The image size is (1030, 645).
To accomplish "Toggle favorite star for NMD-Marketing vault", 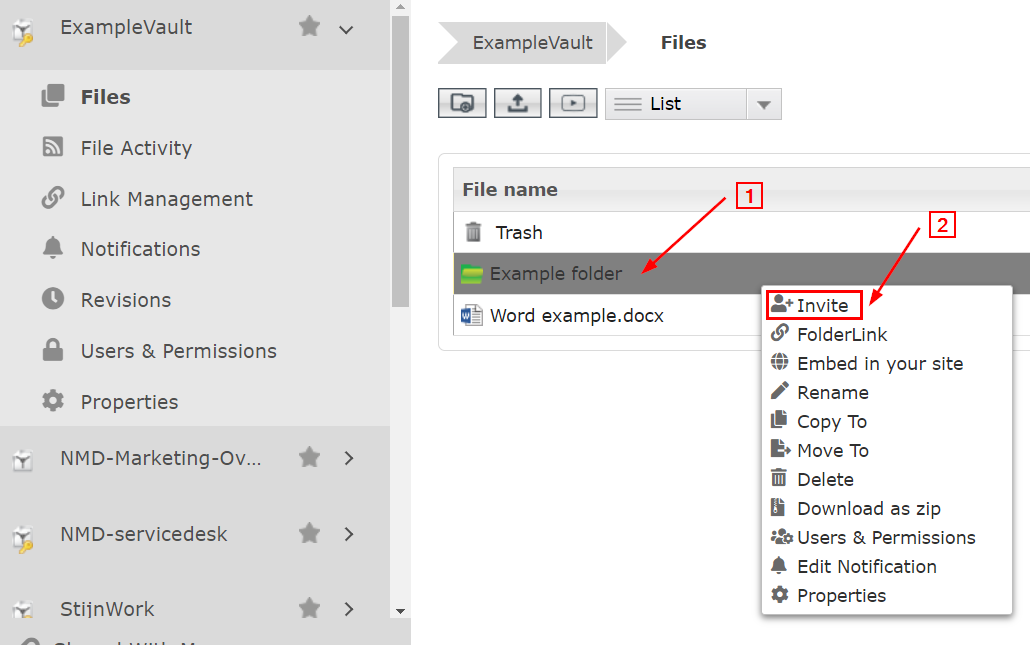I will tap(309, 457).
